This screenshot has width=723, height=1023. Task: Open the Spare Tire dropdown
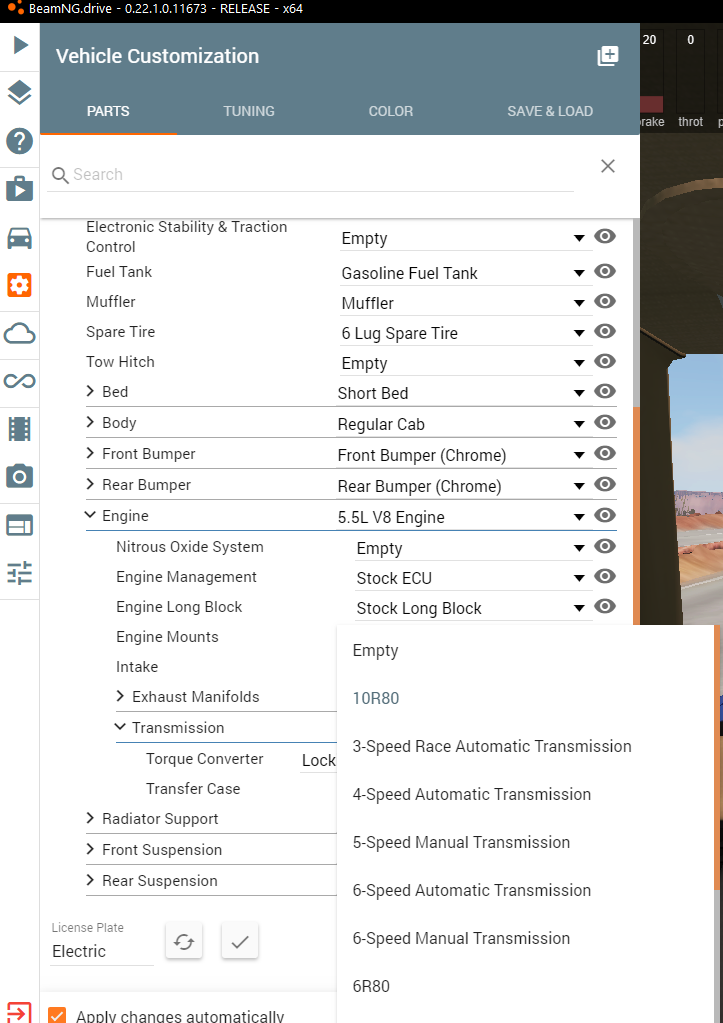click(466, 333)
